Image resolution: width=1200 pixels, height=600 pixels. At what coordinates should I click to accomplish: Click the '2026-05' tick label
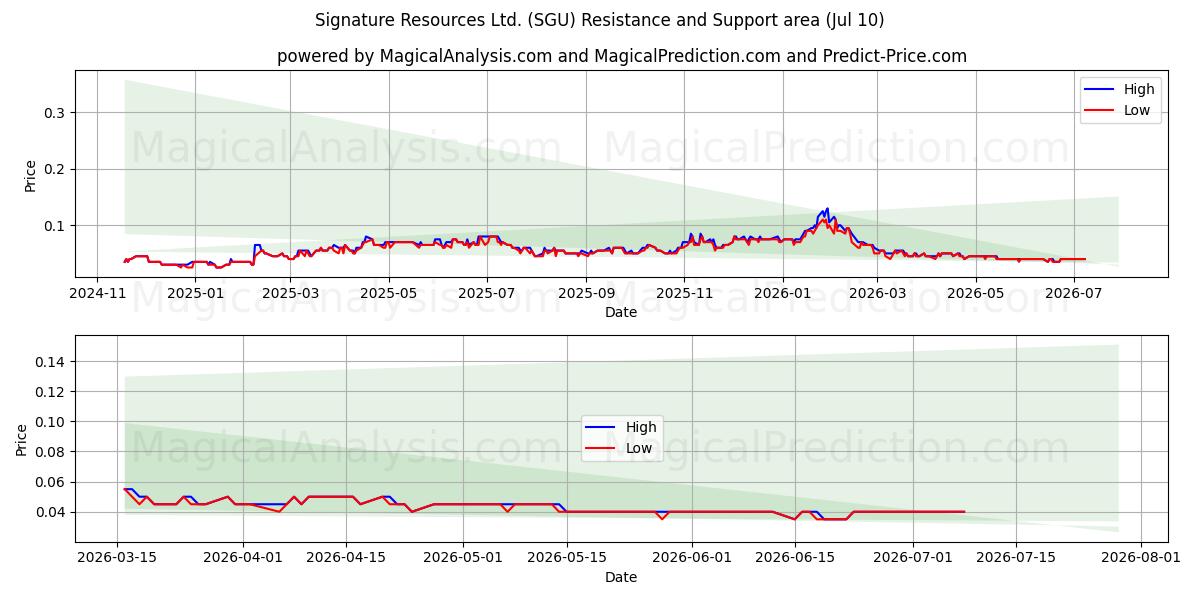click(x=975, y=293)
